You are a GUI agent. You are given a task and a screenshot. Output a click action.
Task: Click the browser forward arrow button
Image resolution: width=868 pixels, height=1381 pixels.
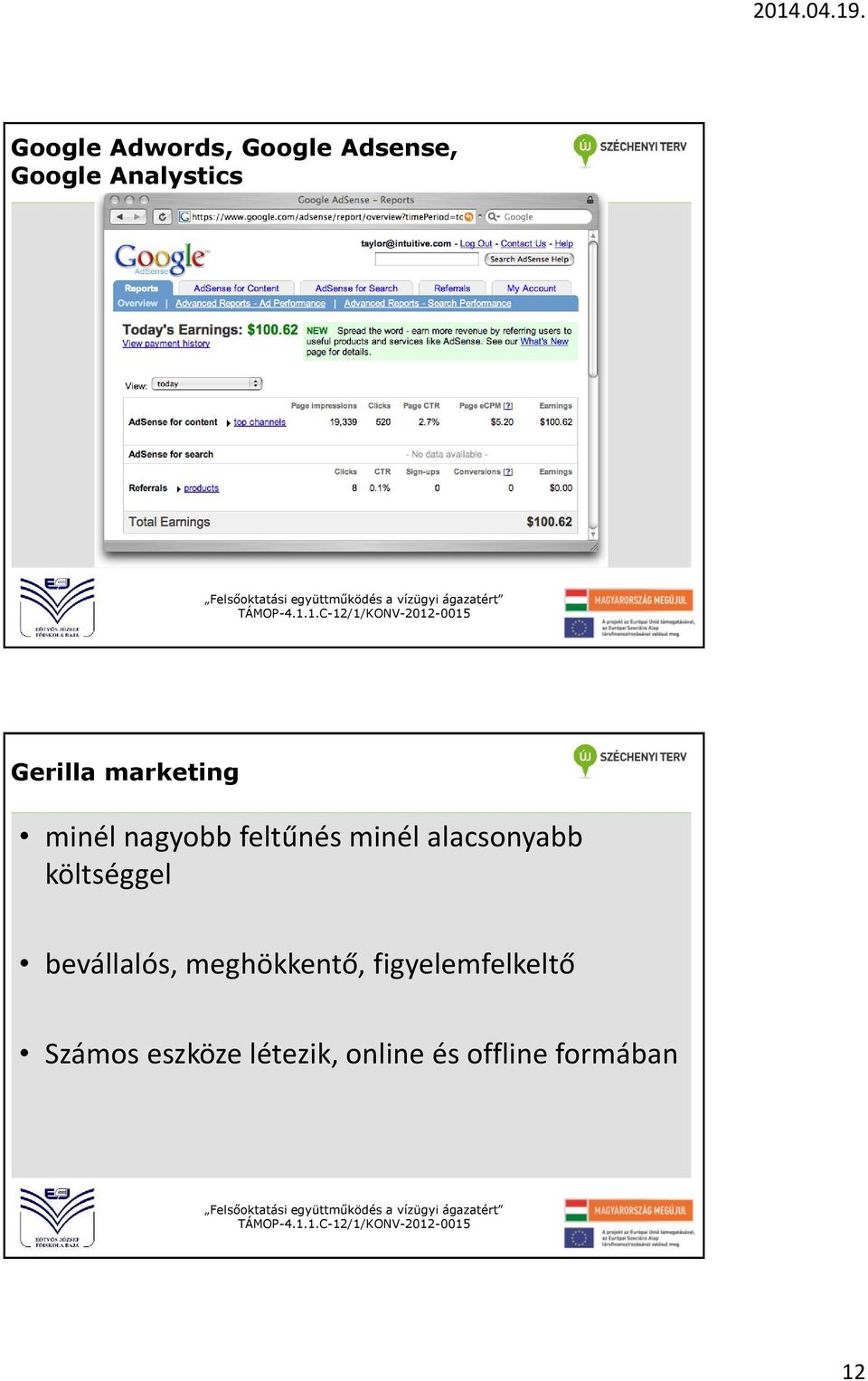point(137,217)
